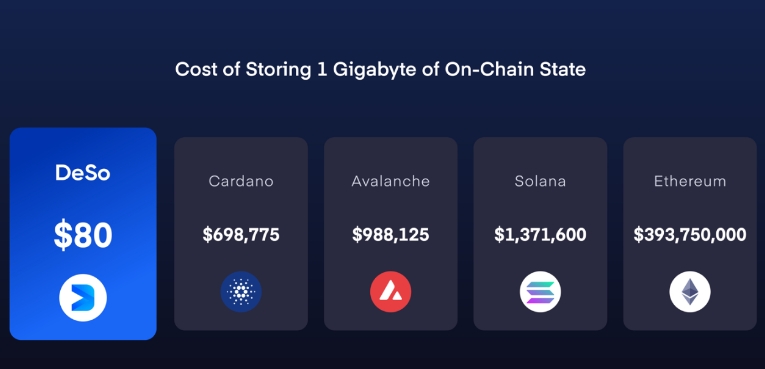This screenshot has width=765, height=369.
Task: Click the $698,775 cost value
Action: 241,235
